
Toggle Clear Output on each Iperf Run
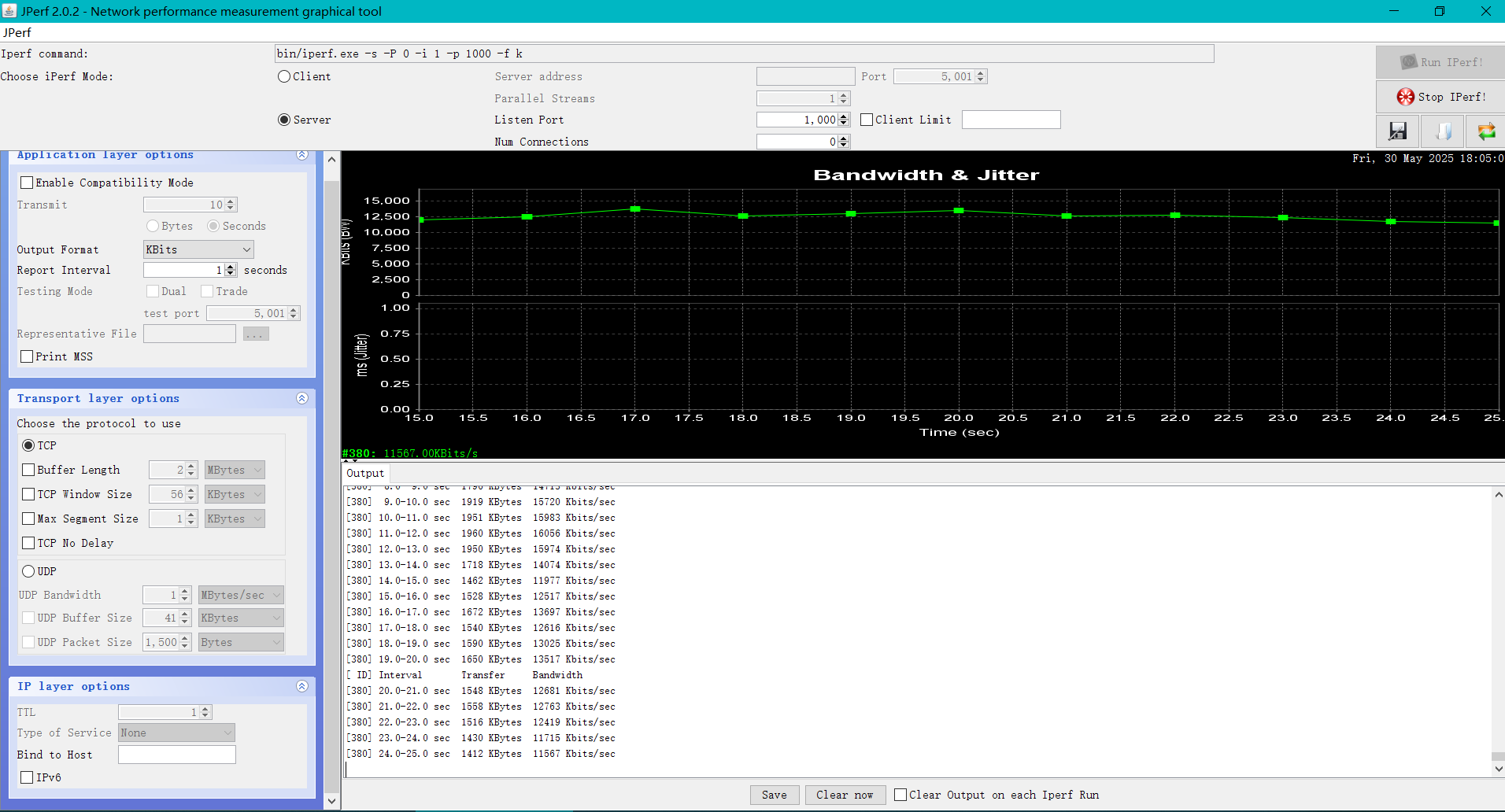pyautogui.click(x=900, y=795)
